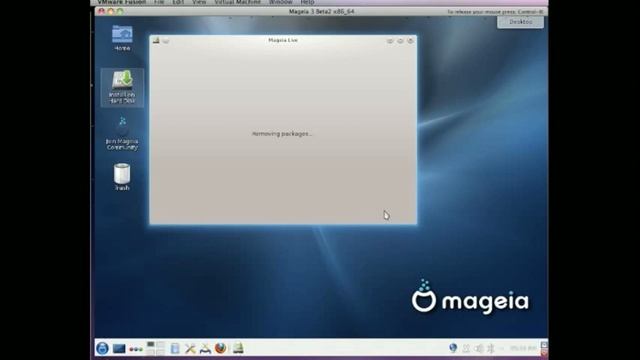Click the "Removing packages..." status text
640x360 pixels.
[282, 133]
